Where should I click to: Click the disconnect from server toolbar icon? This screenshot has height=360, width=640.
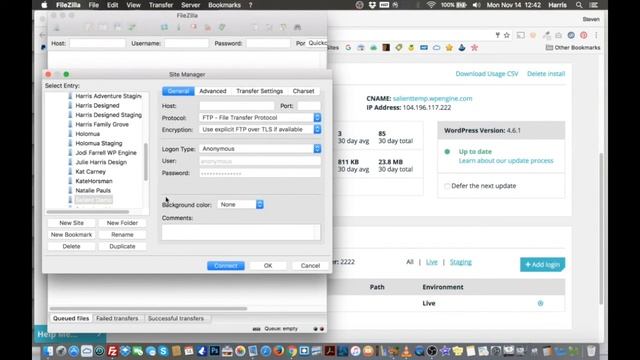[x=208, y=27]
